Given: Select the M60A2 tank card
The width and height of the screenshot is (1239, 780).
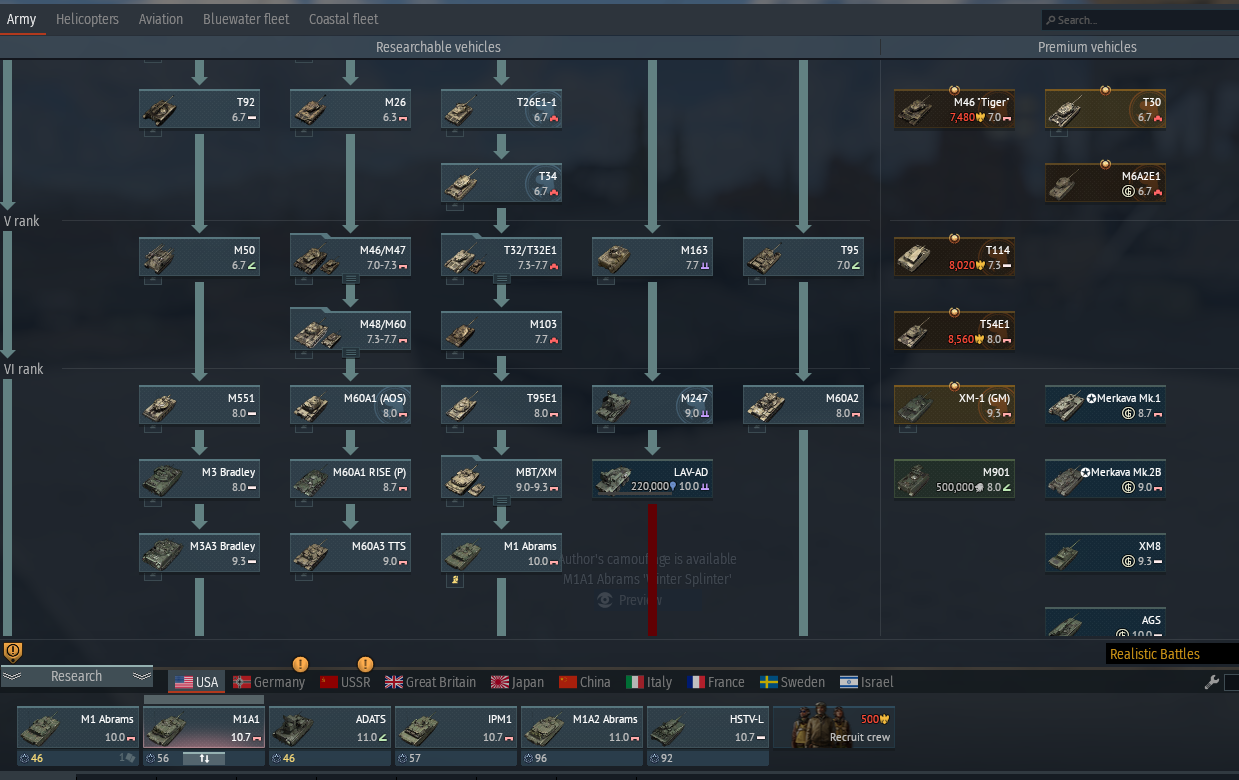Looking at the screenshot, I should pyautogui.click(x=803, y=405).
